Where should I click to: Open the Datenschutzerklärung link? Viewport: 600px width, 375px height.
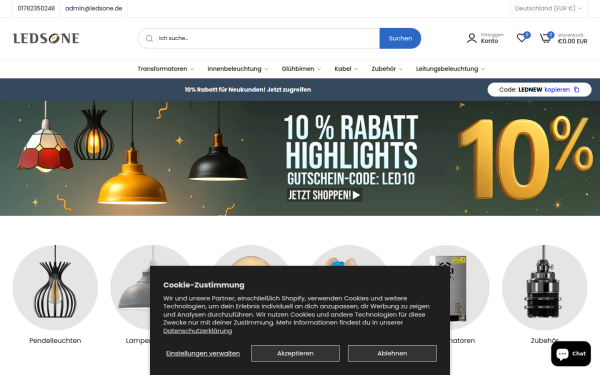(x=197, y=331)
